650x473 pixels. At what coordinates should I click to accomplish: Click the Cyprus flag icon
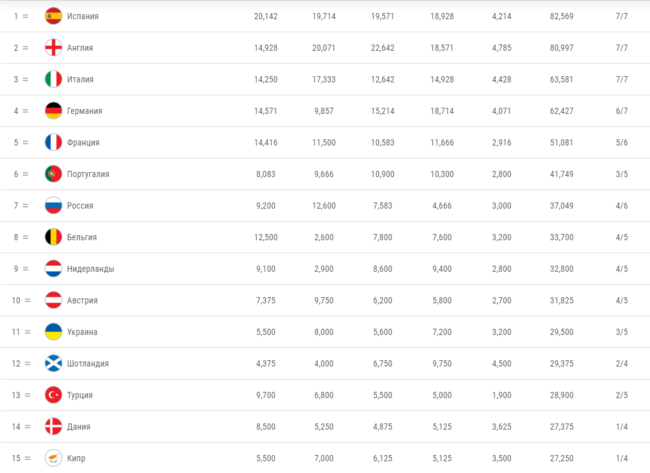(x=53, y=458)
